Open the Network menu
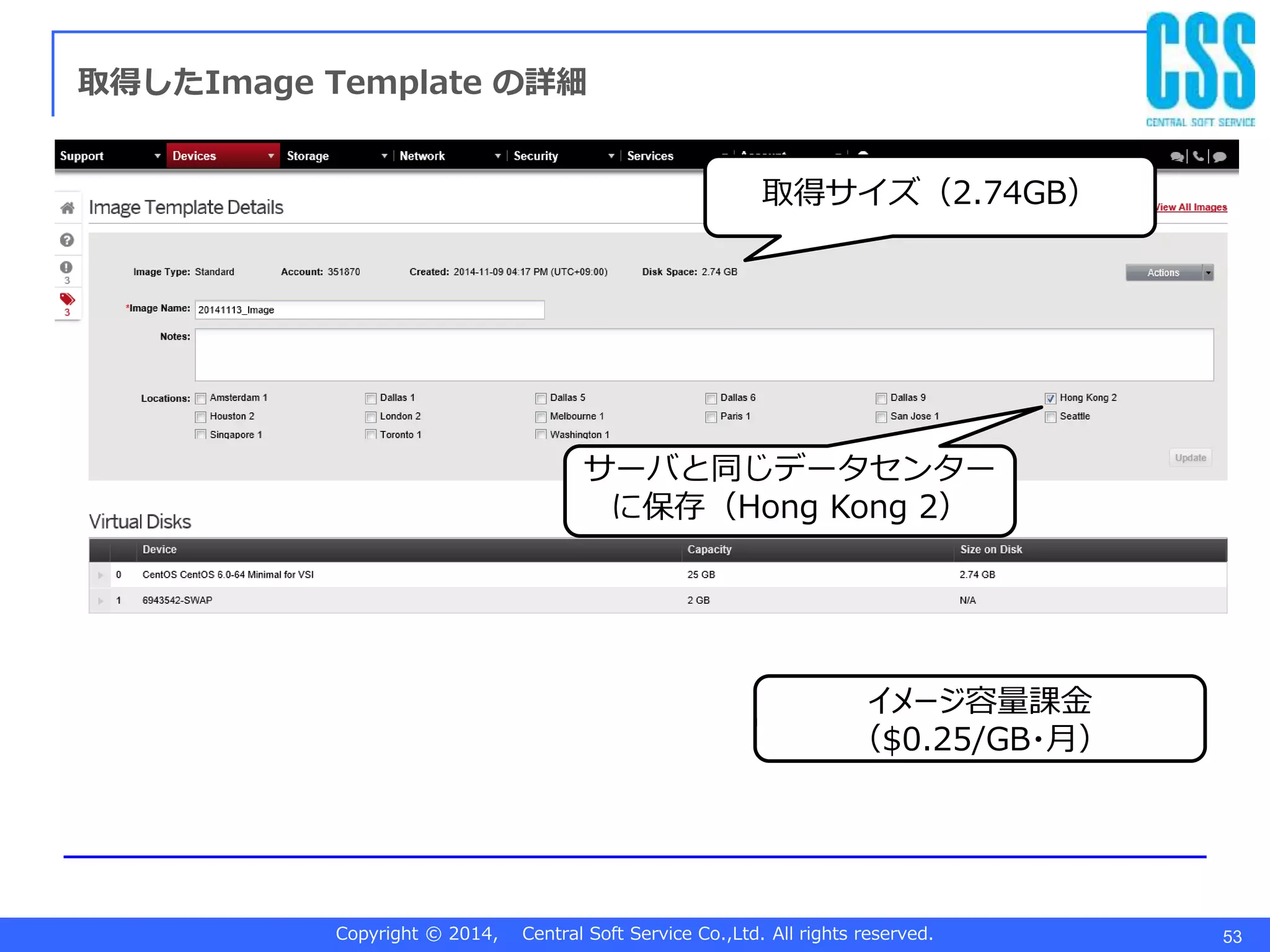Screen dimensions: 1270x952 450,156
